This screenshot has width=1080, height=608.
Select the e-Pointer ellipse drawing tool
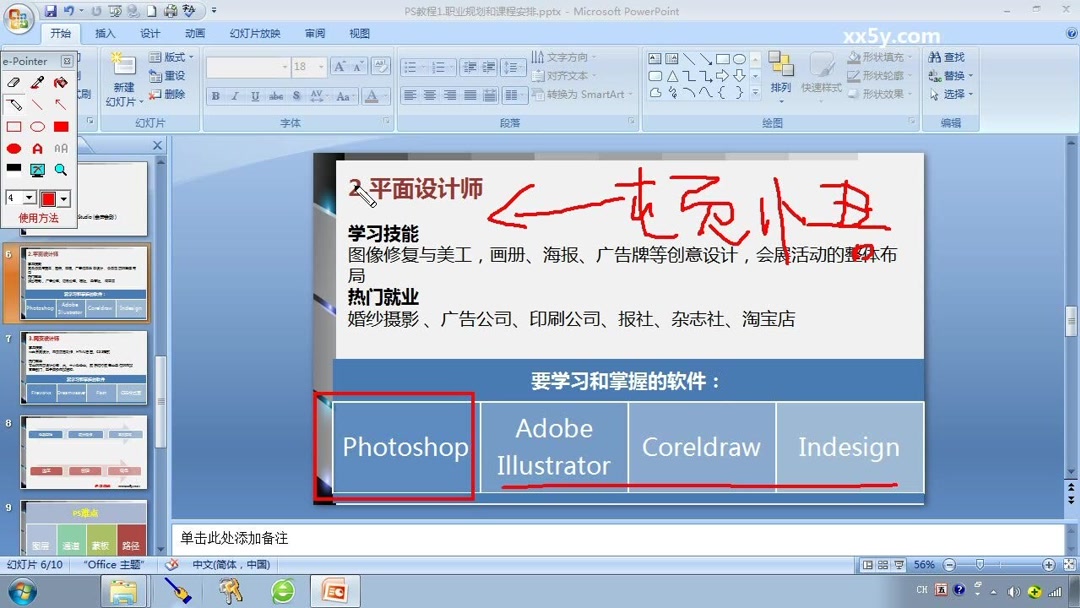point(39,125)
